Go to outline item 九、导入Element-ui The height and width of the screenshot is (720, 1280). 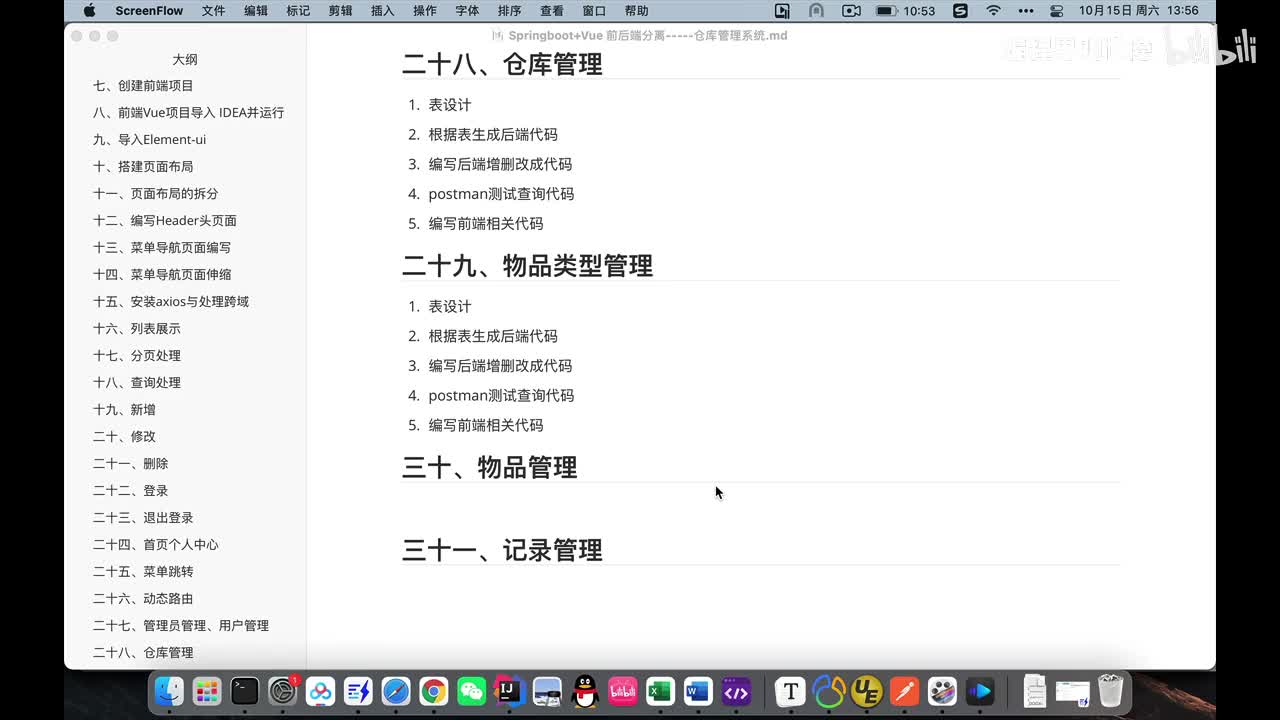149,140
